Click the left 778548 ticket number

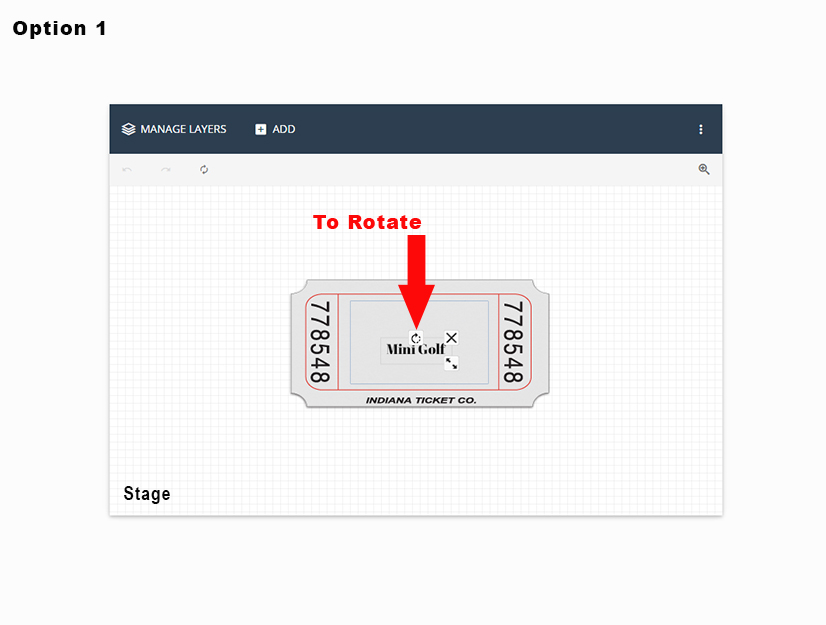pyautogui.click(x=320, y=342)
